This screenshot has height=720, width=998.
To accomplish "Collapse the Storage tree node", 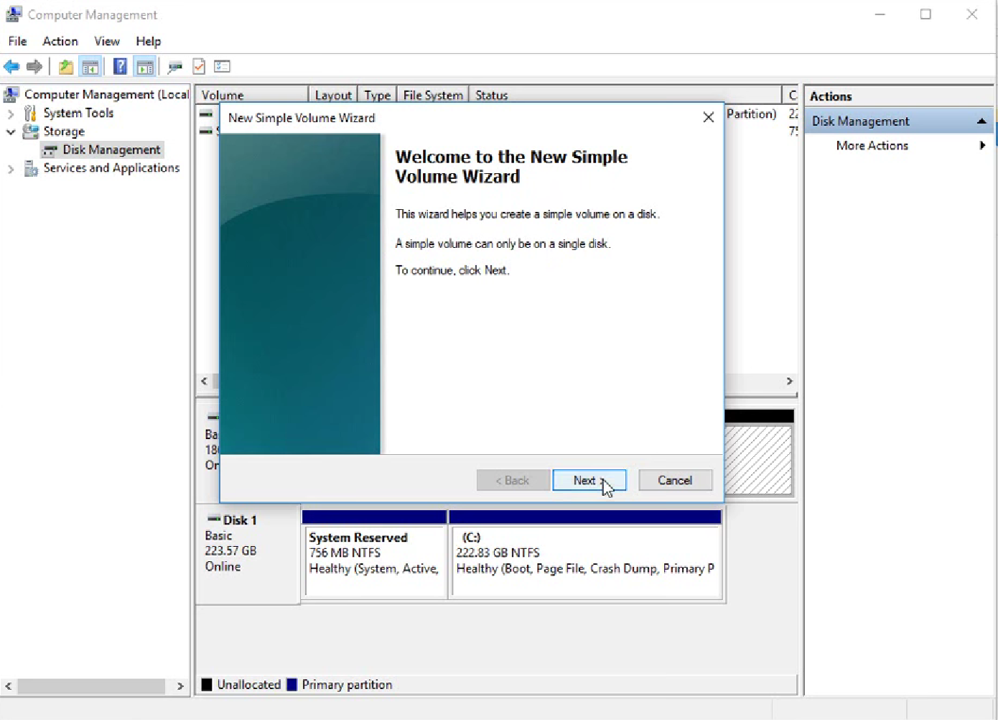I will 10,132.
